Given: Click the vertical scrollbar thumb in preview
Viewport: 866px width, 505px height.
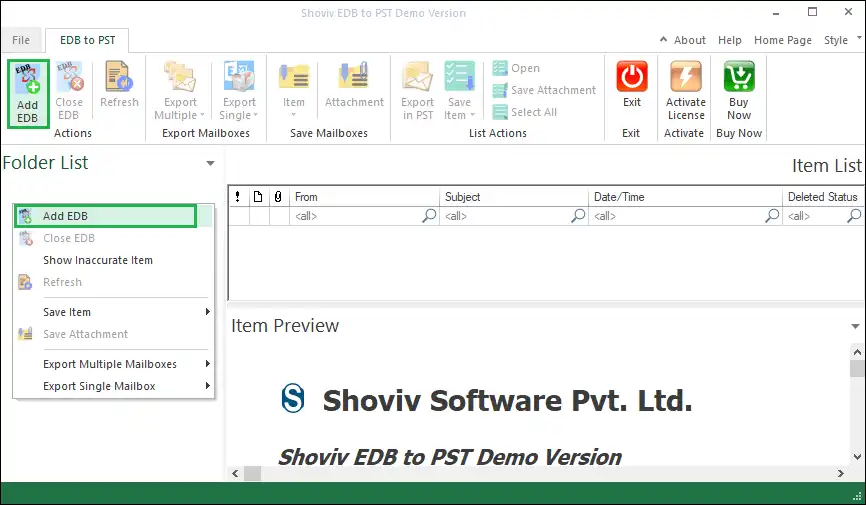Looking at the screenshot, I should click(x=857, y=369).
